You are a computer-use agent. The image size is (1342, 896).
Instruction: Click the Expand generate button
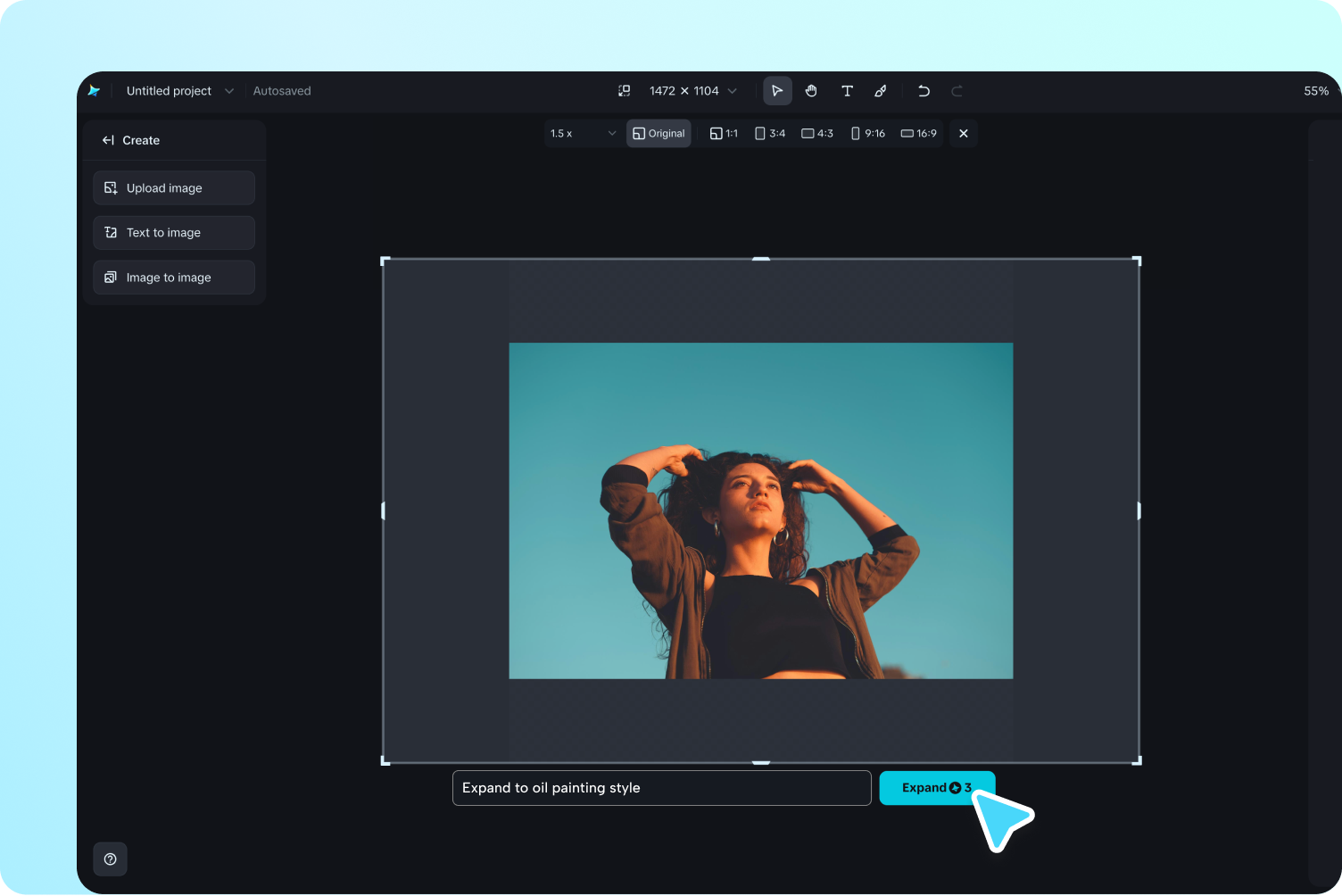point(937,788)
